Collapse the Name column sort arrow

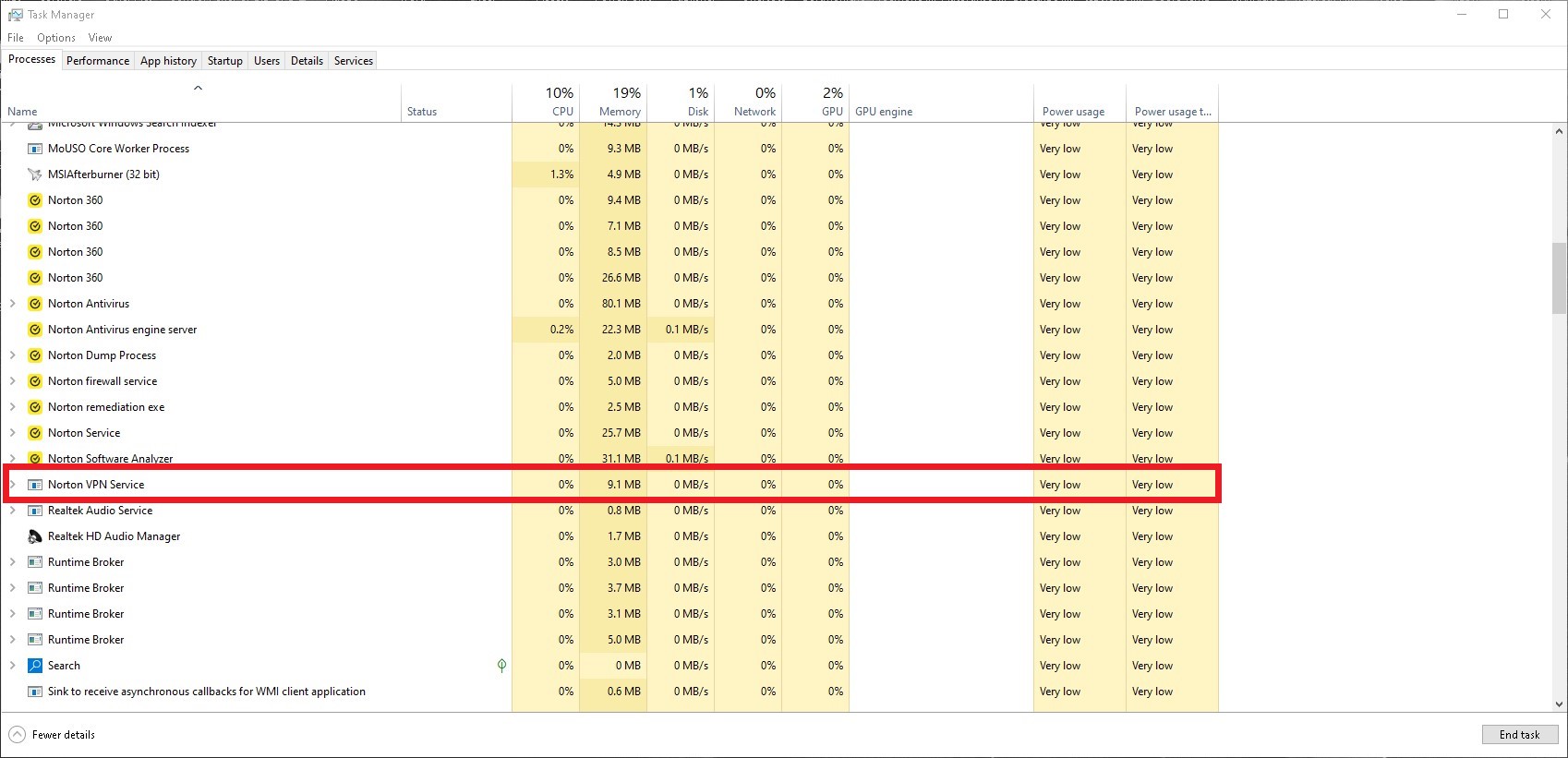pyautogui.click(x=198, y=89)
